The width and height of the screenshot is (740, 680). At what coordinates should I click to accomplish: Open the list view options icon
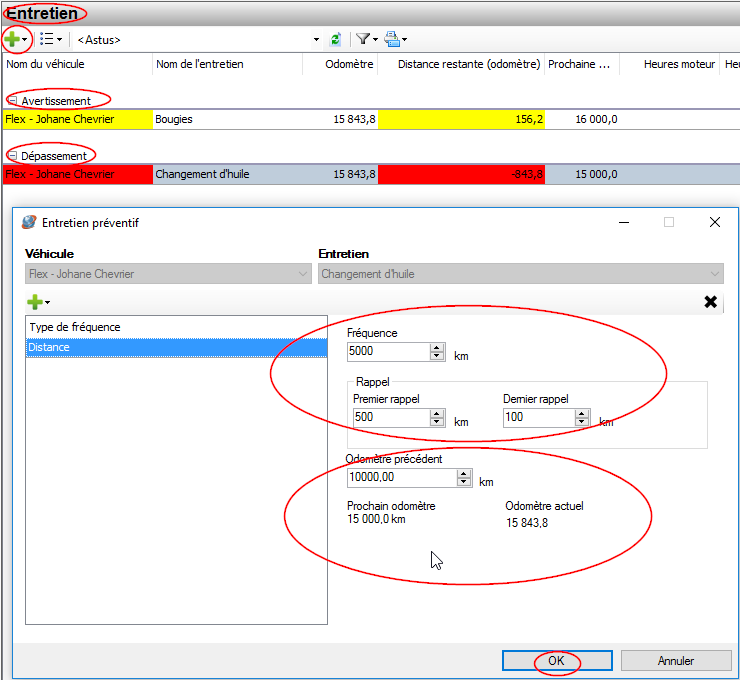[46, 39]
